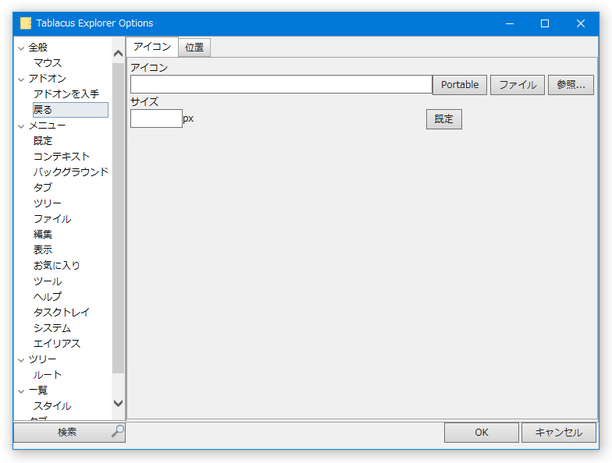Select エイリアス in the tree
This screenshot has height=463, width=612.
click(57, 344)
